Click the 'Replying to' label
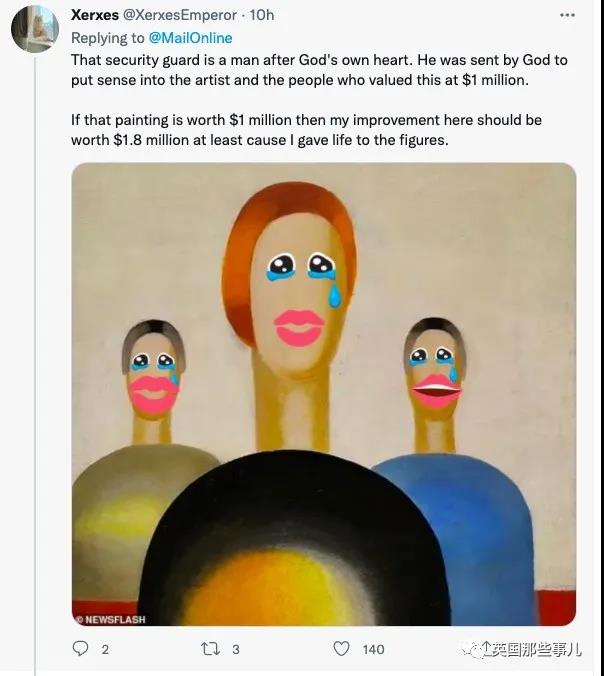This screenshot has height=676, width=604. 108,38
